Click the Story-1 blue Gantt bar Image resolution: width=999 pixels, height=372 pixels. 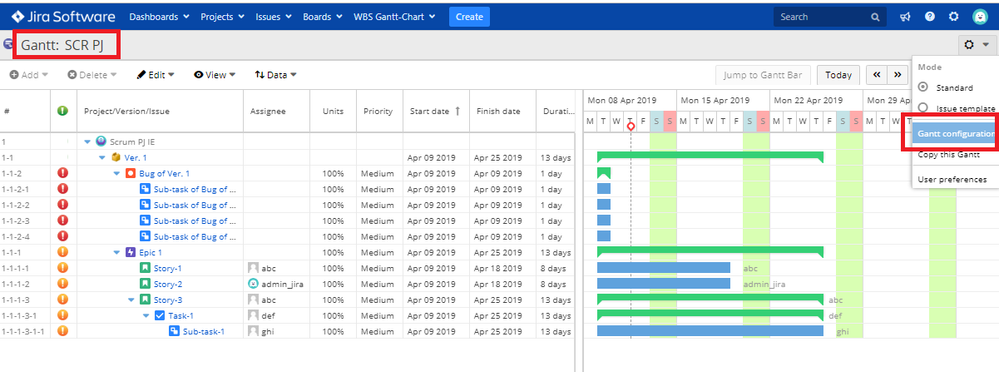coord(663,268)
